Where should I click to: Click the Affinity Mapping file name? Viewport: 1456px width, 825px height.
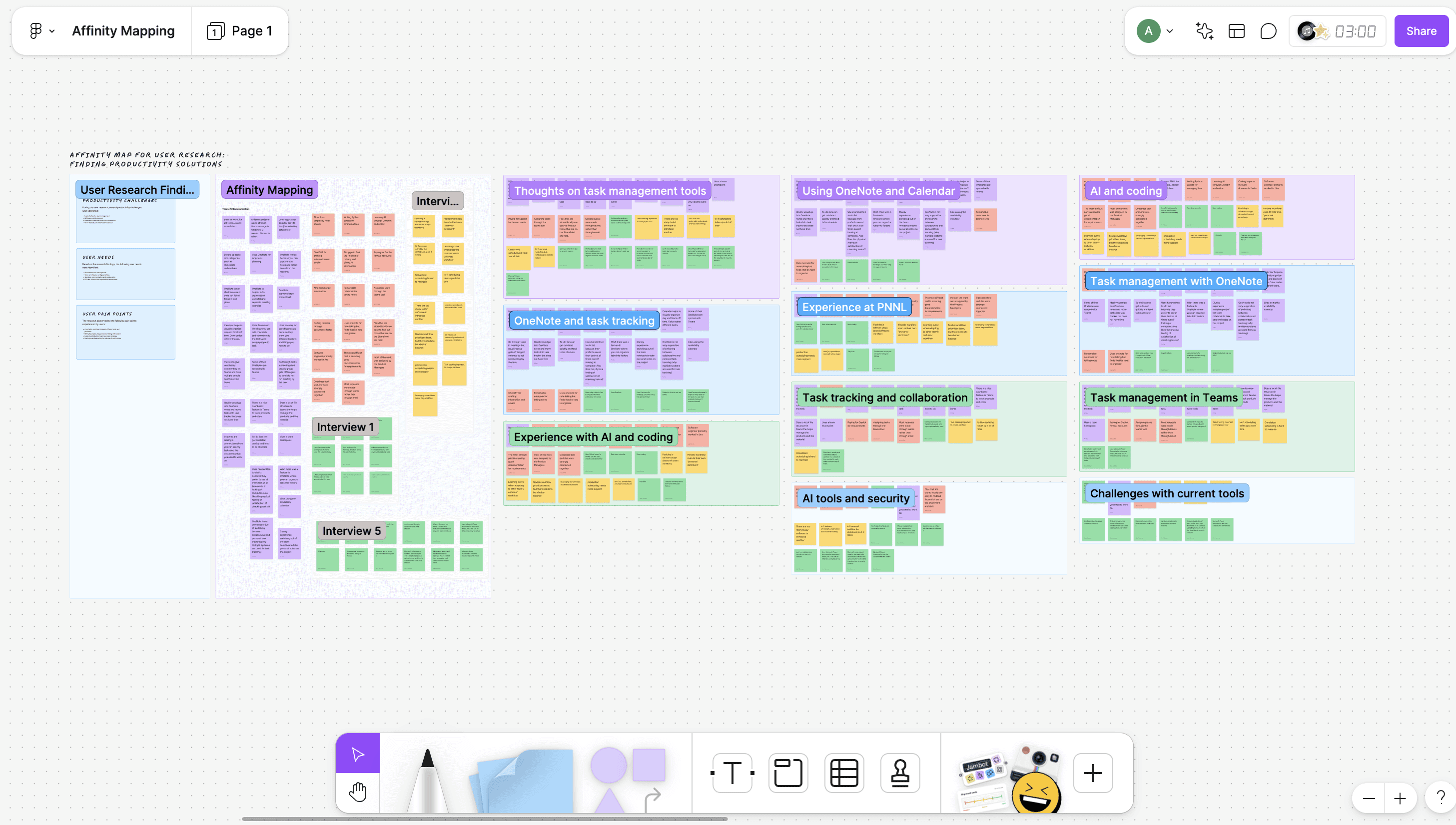(123, 30)
